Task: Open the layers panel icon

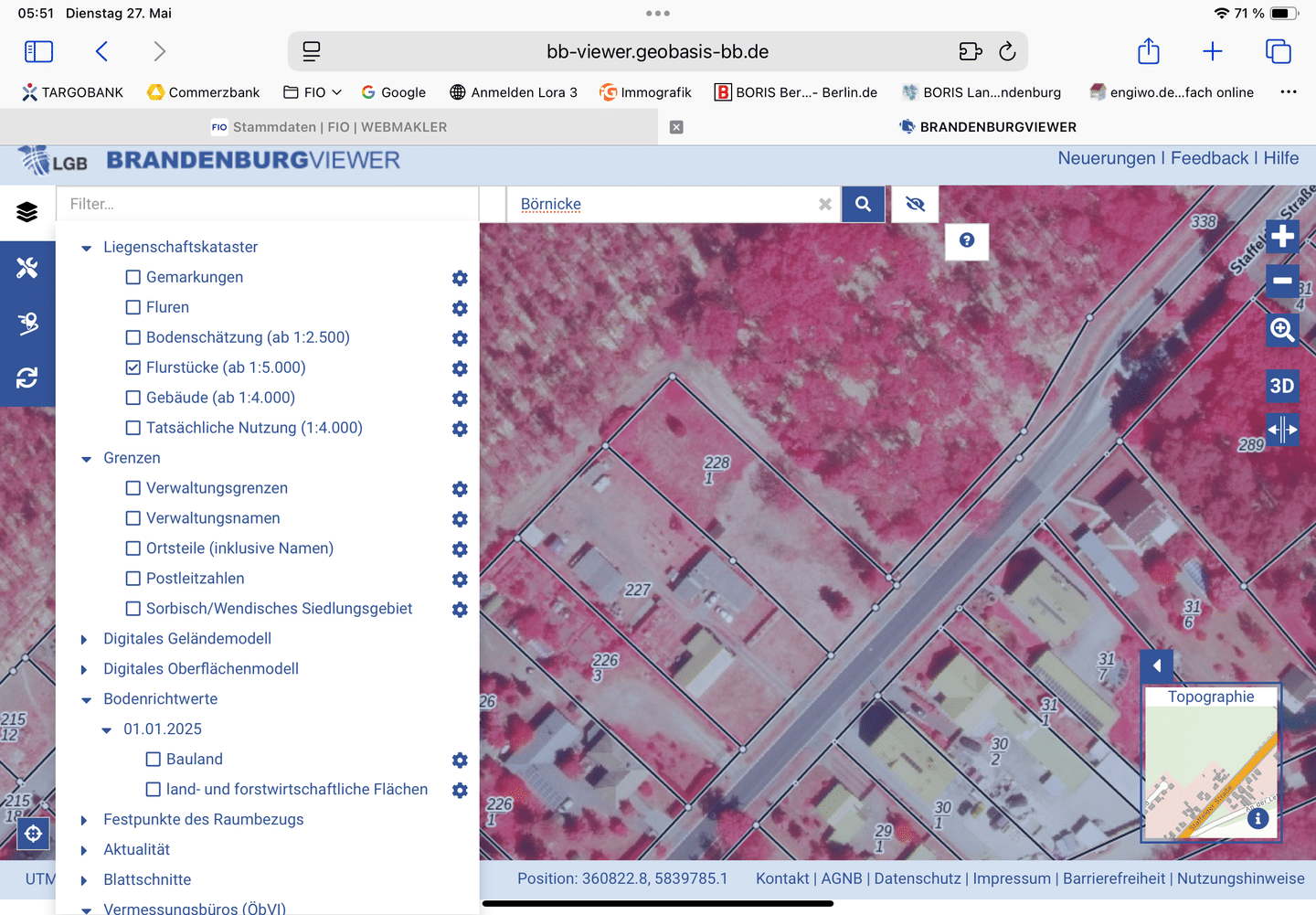Action: point(27,212)
